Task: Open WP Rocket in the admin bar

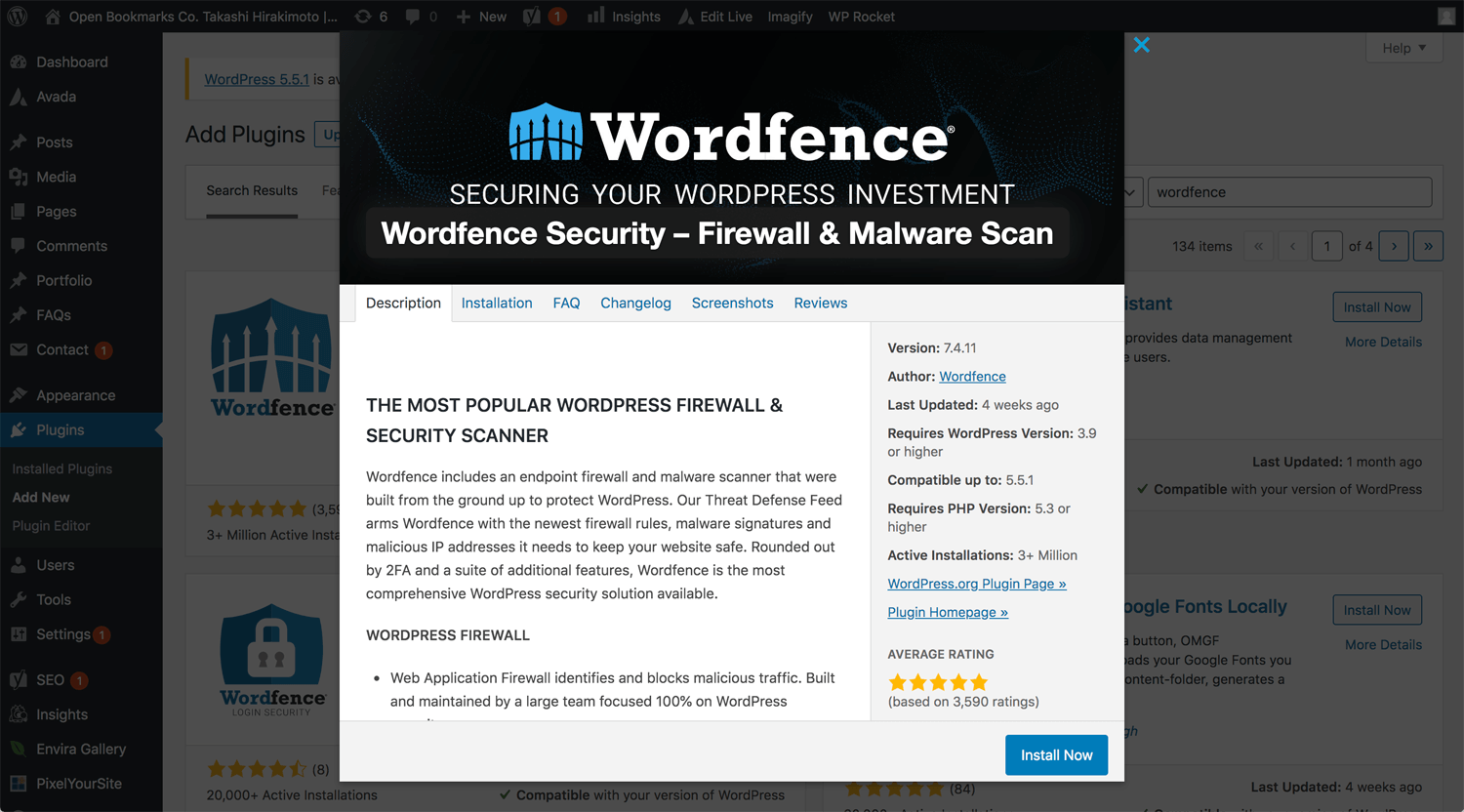Action: [x=861, y=17]
